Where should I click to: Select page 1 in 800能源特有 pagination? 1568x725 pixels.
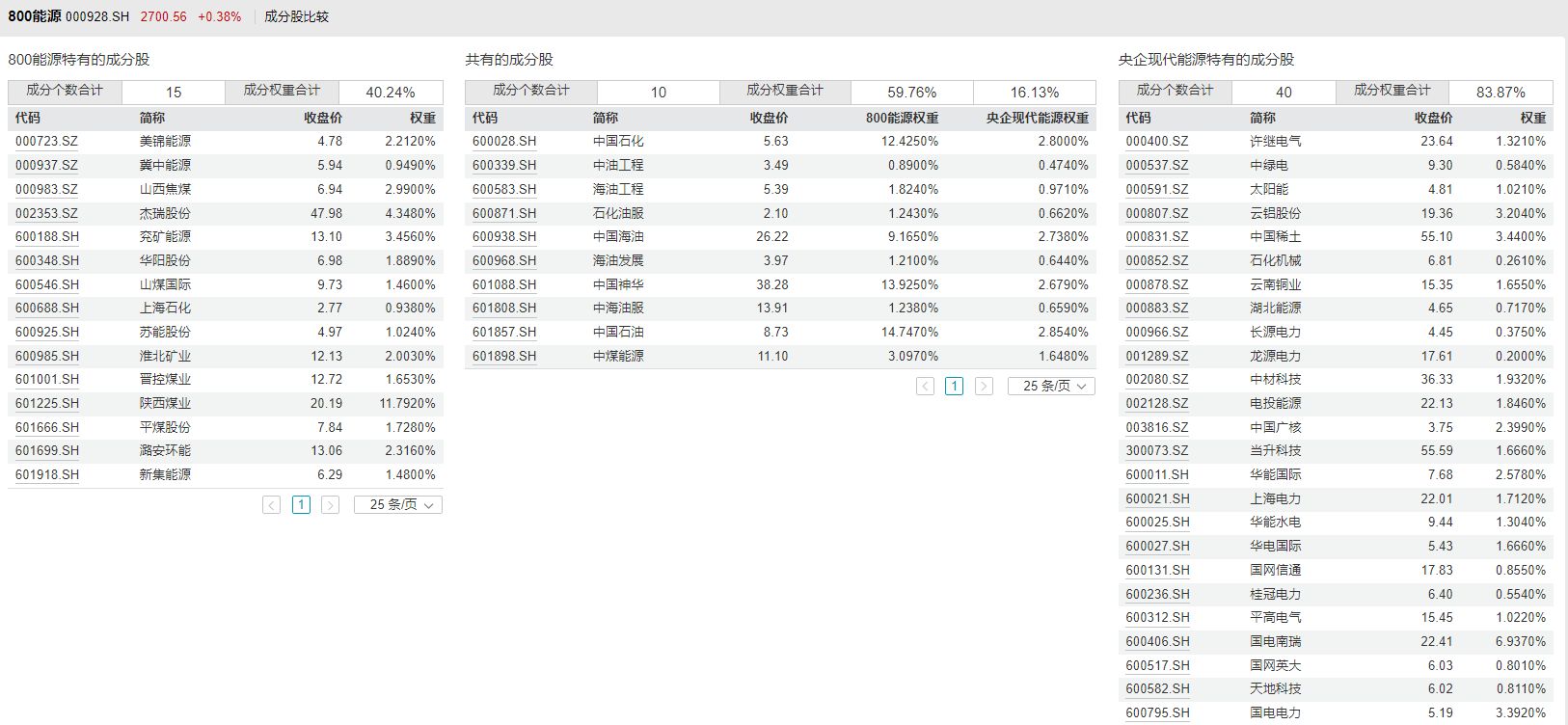point(301,505)
